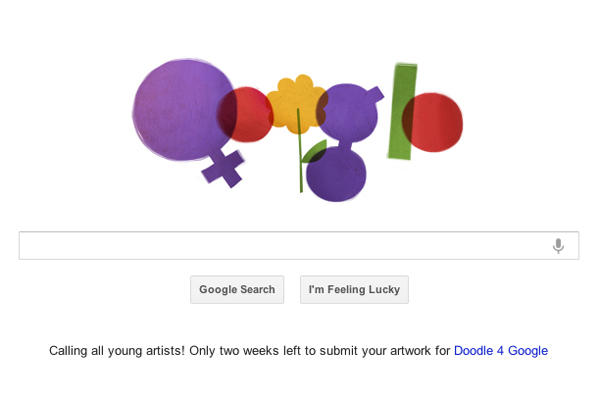Click the small purple square atop the purple g

click(374, 95)
